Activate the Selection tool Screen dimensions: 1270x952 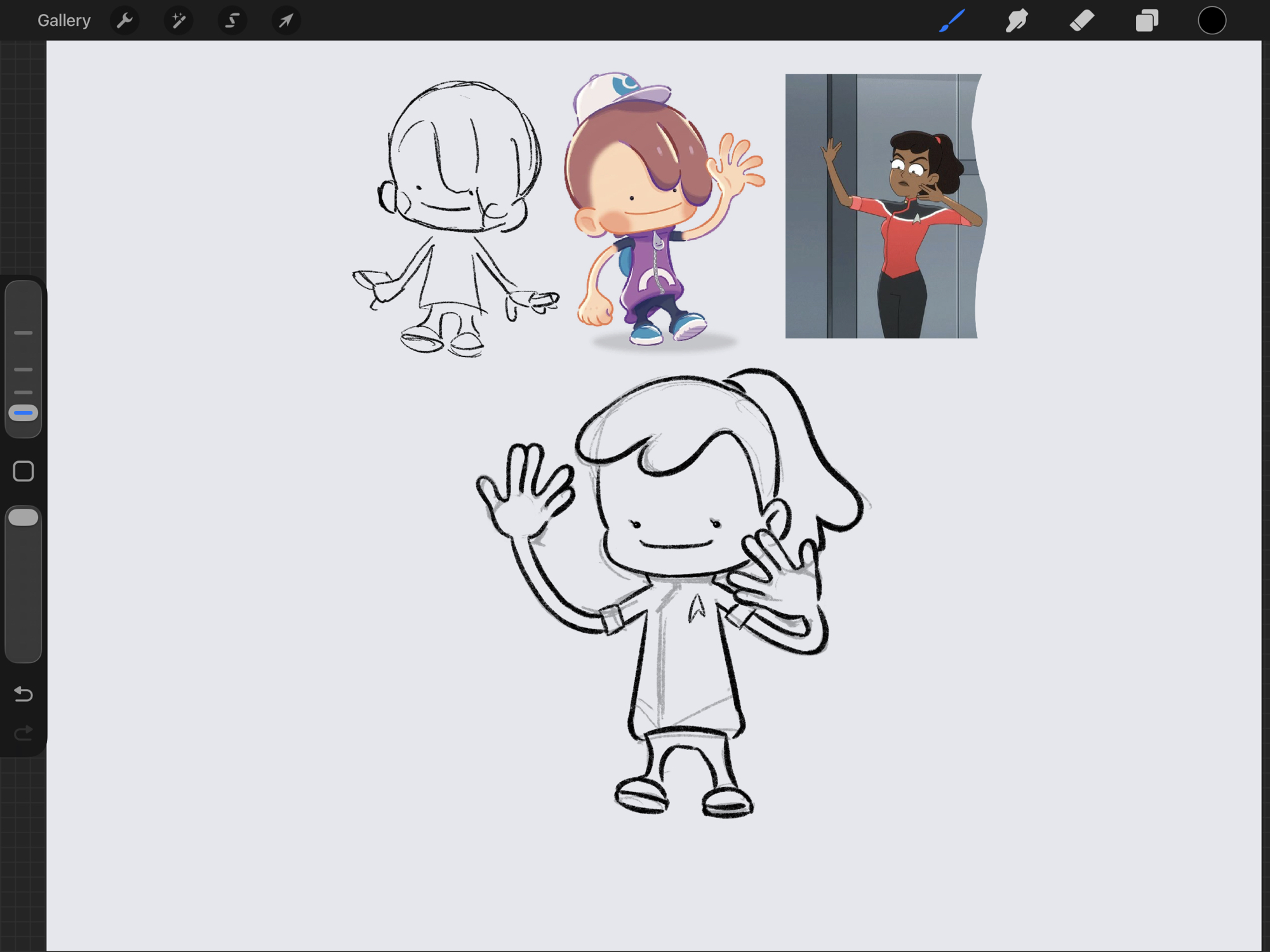point(232,20)
